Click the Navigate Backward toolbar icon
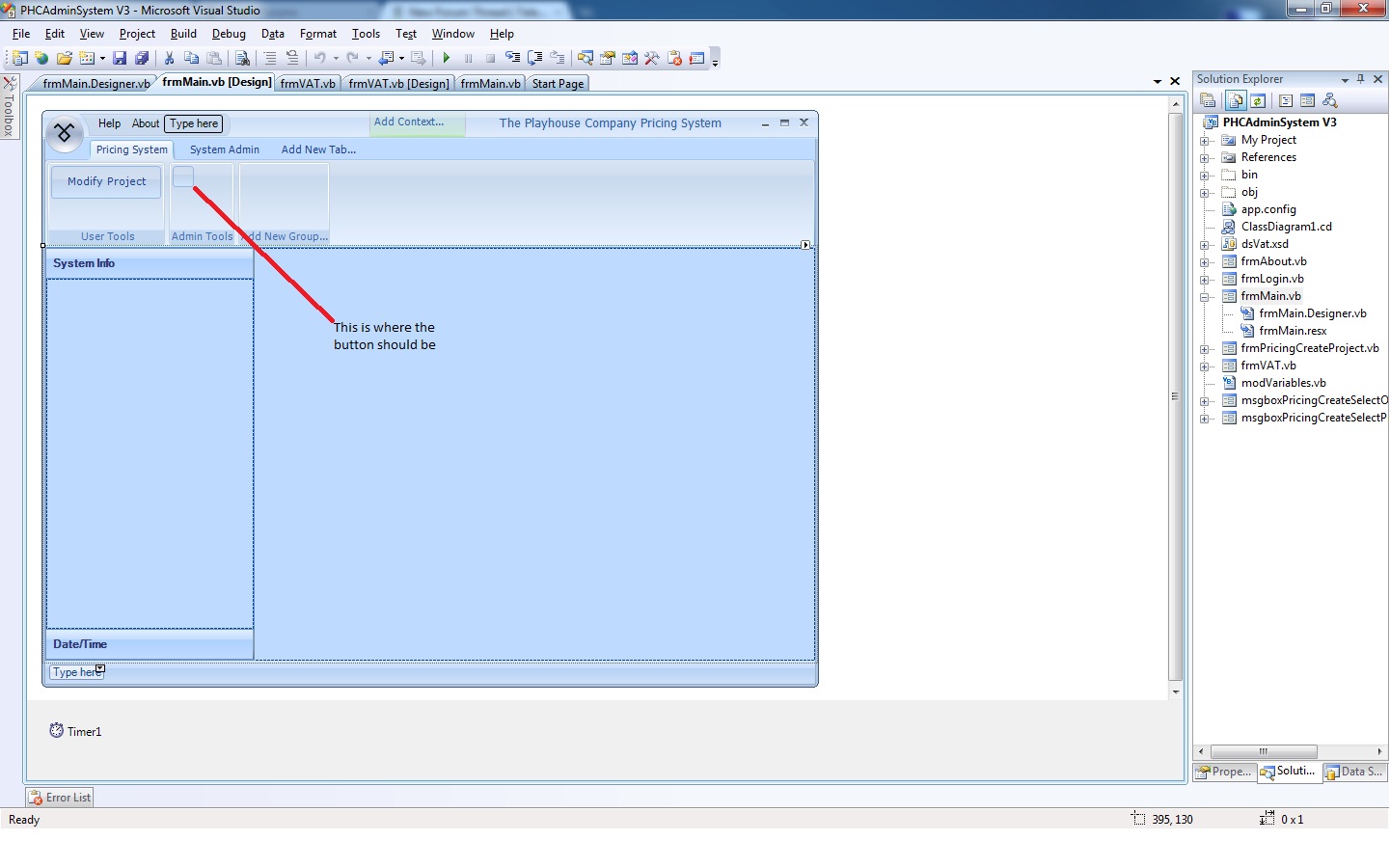The width and height of the screenshot is (1390, 868). pyautogui.click(x=386, y=58)
